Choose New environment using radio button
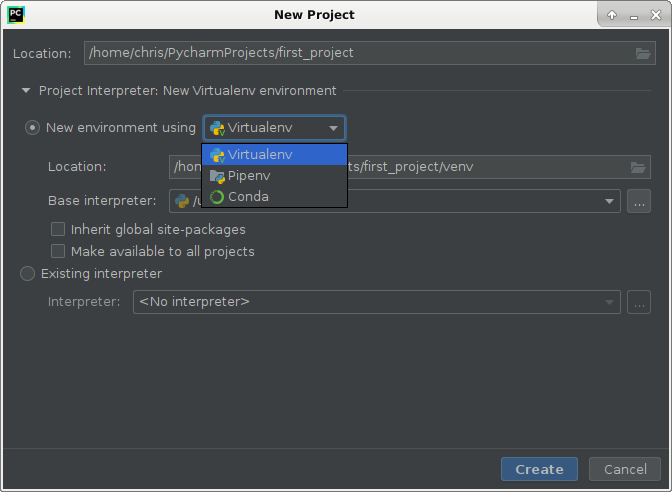This screenshot has width=672, height=492. 32,128
